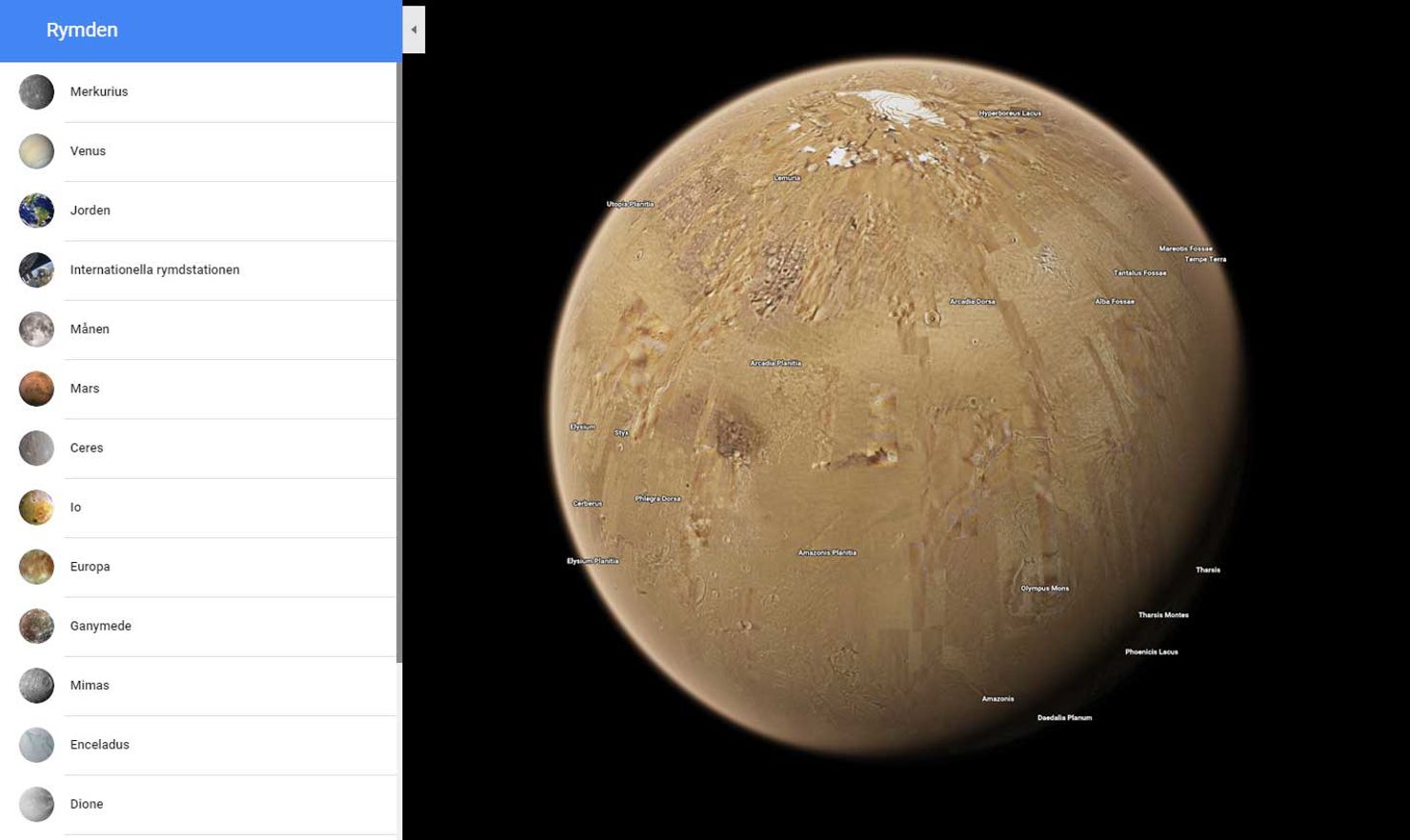This screenshot has height=840, width=1410.
Task: Click the Europa thumbnail icon
Action: [36, 566]
